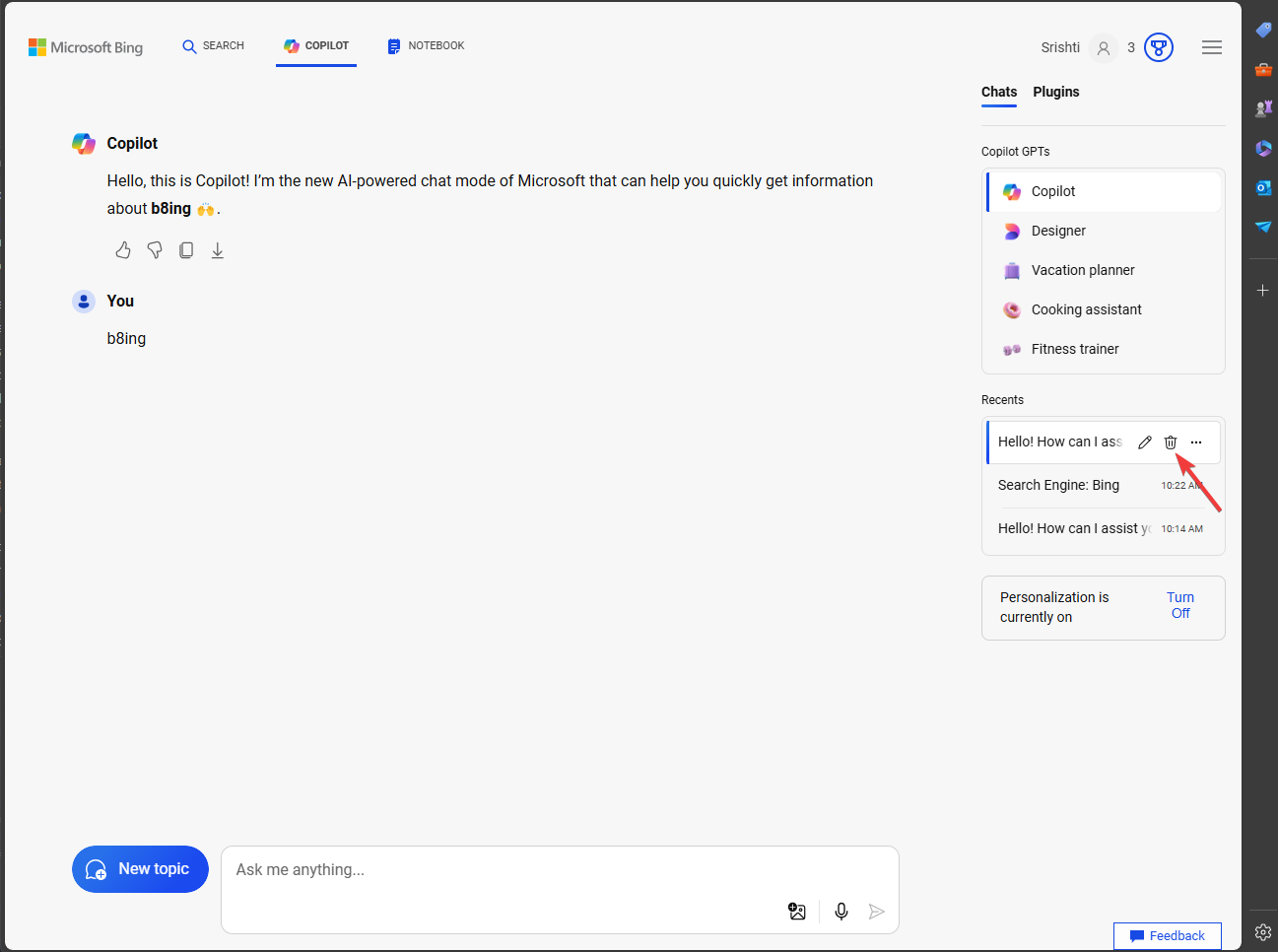The width and height of the screenshot is (1278, 952).
Task: Open the NOTEBOOK tab
Action: pos(426,46)
